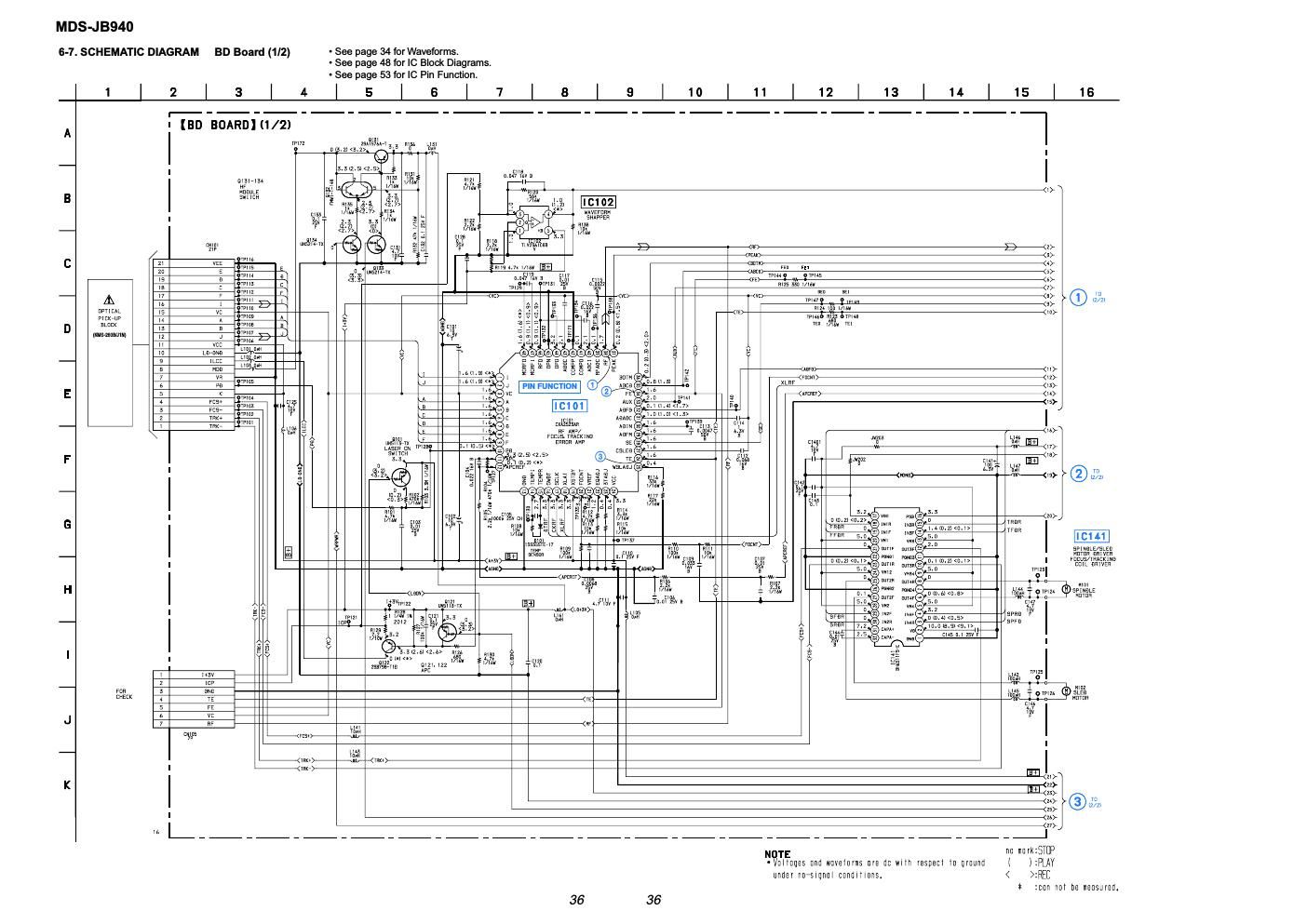Image resolution: width=1307 pixels, height=924 pixels.
Task: Click row letter K on the left ruler
Action: tap(67, 784)
